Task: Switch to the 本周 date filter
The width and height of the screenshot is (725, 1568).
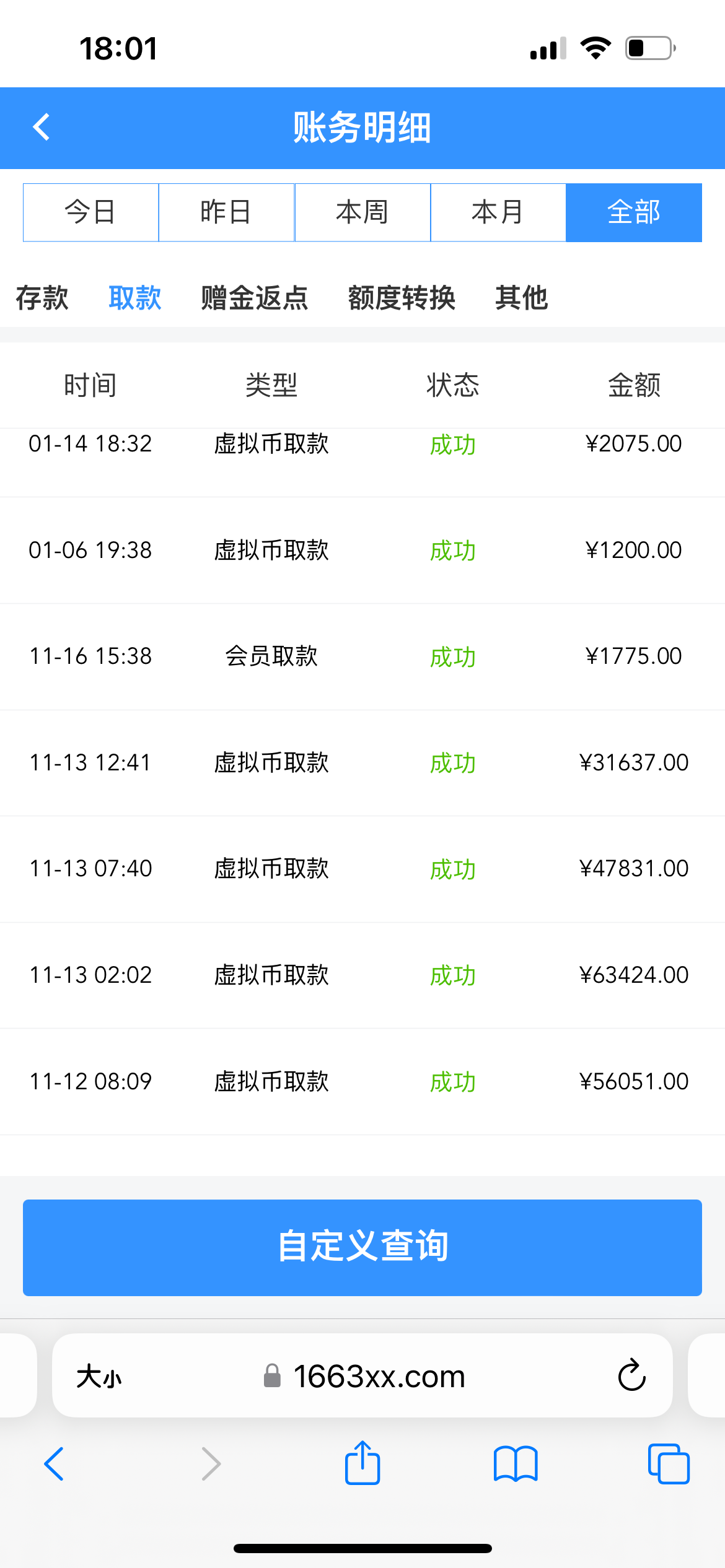Action: coord(362,212)
